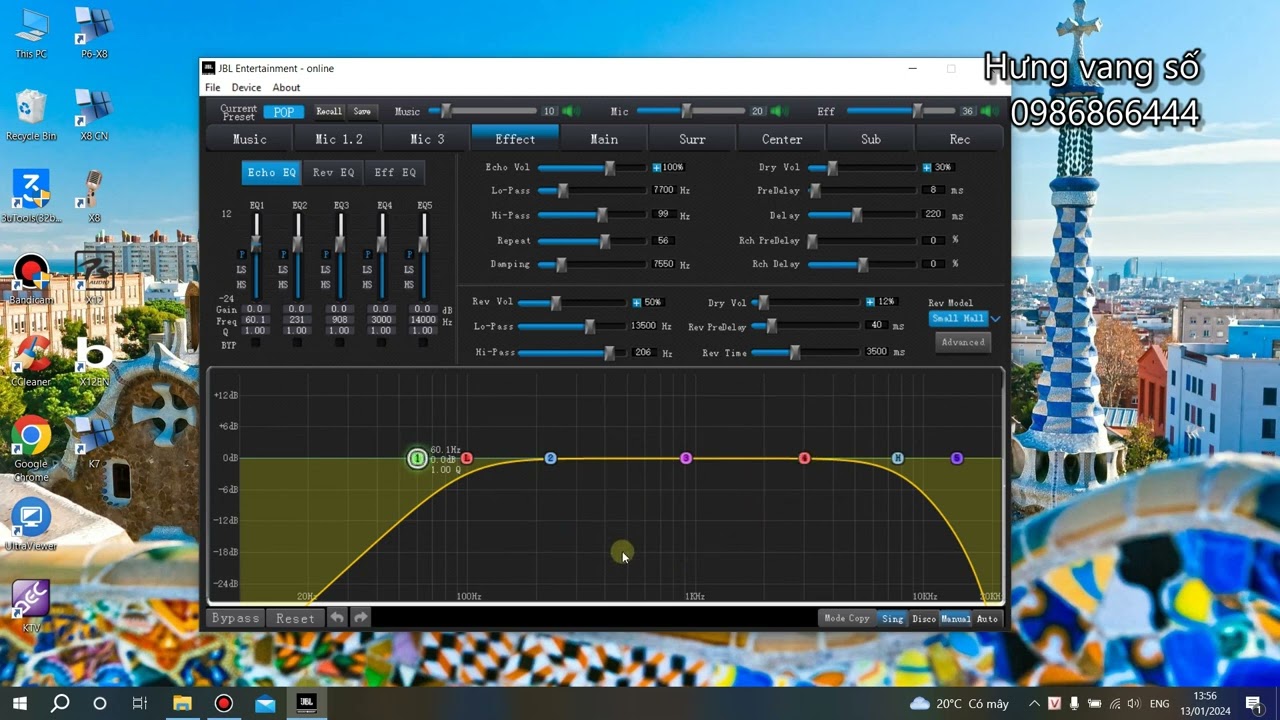Select the H high-cut node on graph

898,458
